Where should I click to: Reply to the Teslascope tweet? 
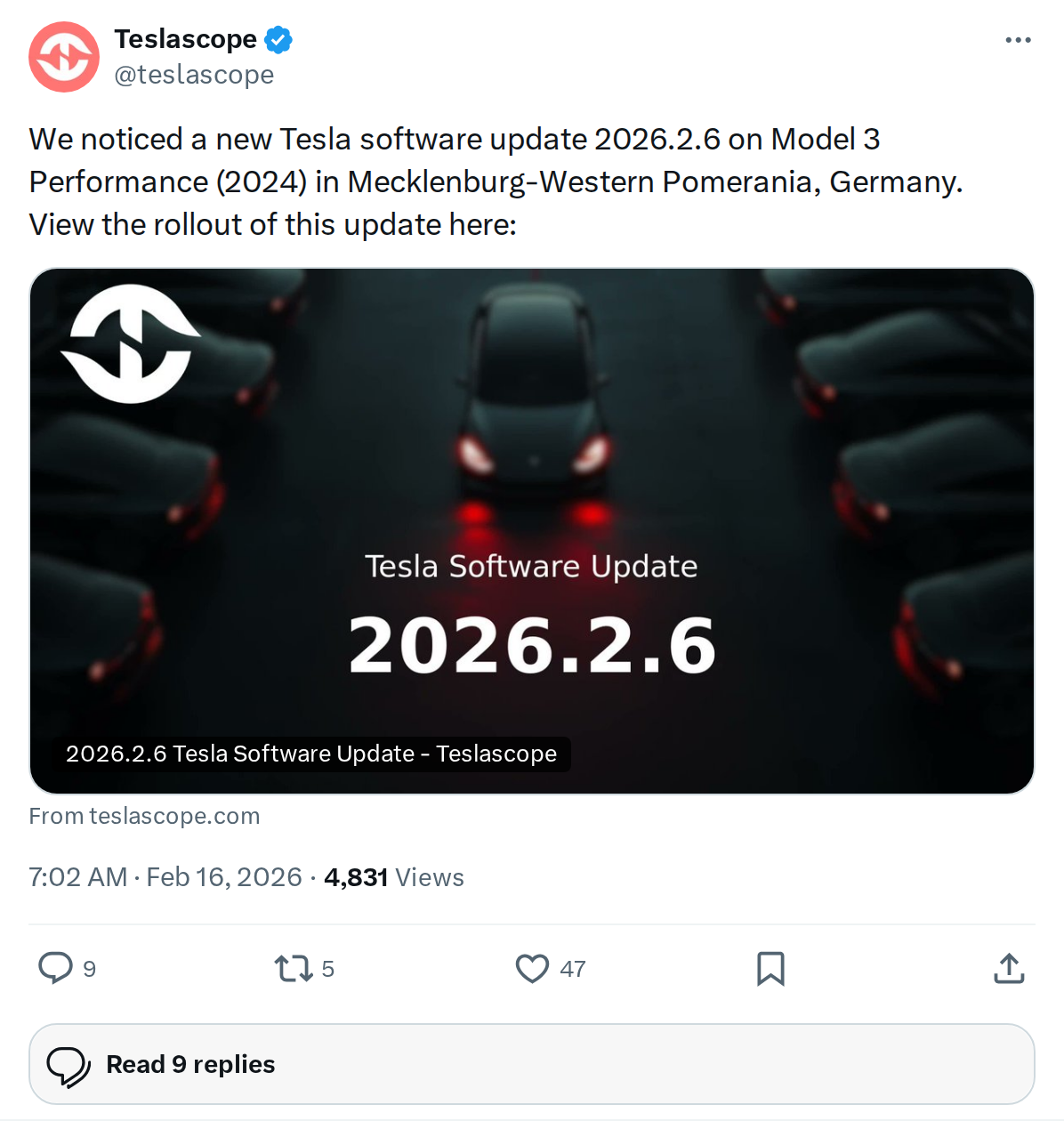click(55, 969)
